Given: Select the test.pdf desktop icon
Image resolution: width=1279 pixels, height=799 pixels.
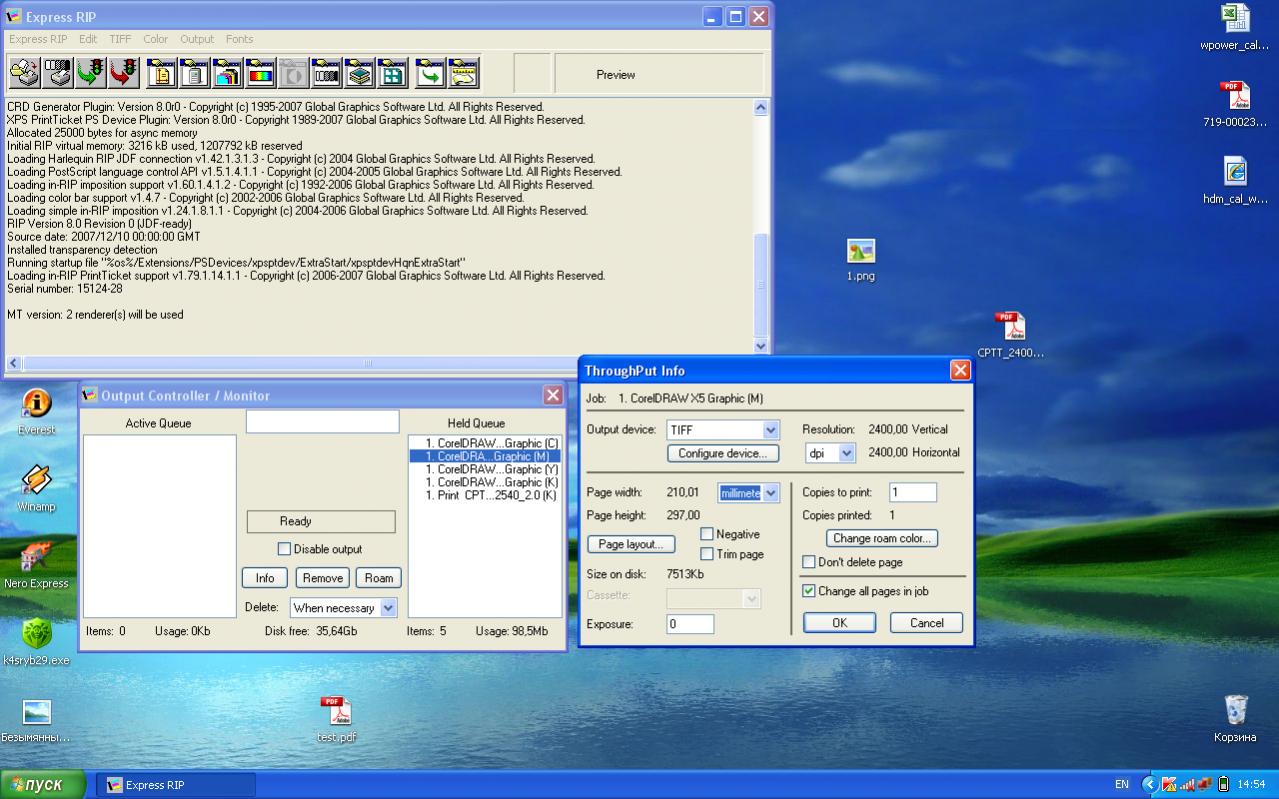Looking at the screenshot, I should click(336, 719).
